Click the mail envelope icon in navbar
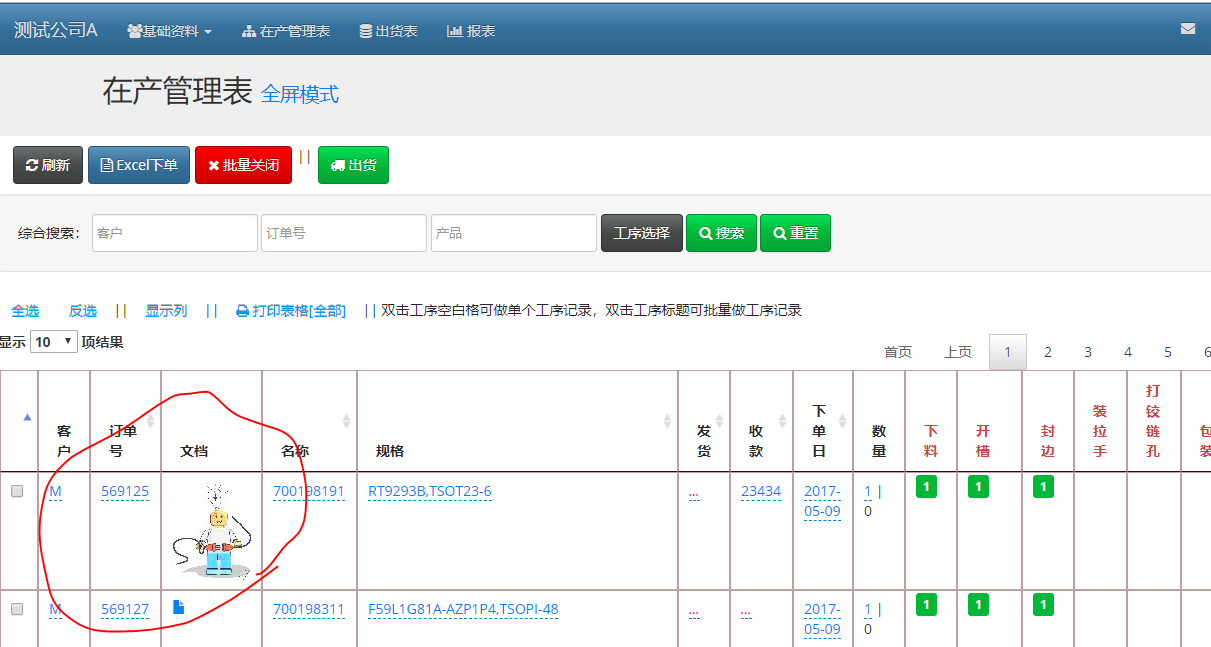 point(1187,29)
